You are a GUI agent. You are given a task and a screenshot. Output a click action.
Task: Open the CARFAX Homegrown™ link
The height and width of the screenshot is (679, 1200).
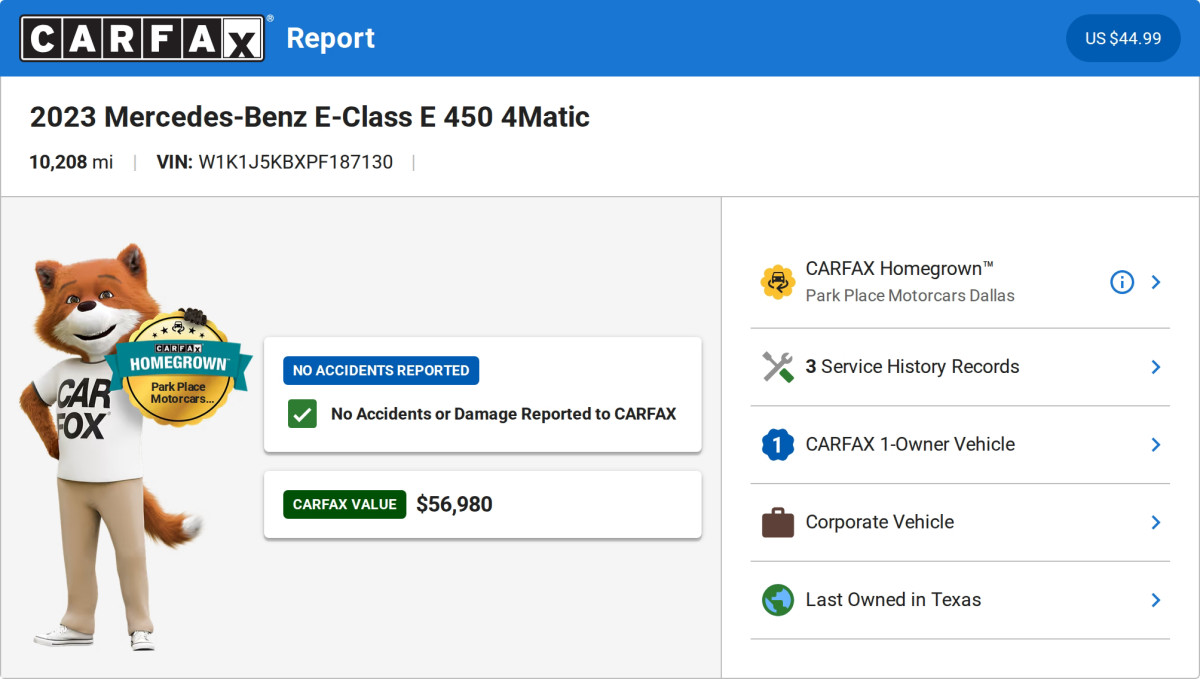(900, 268)
